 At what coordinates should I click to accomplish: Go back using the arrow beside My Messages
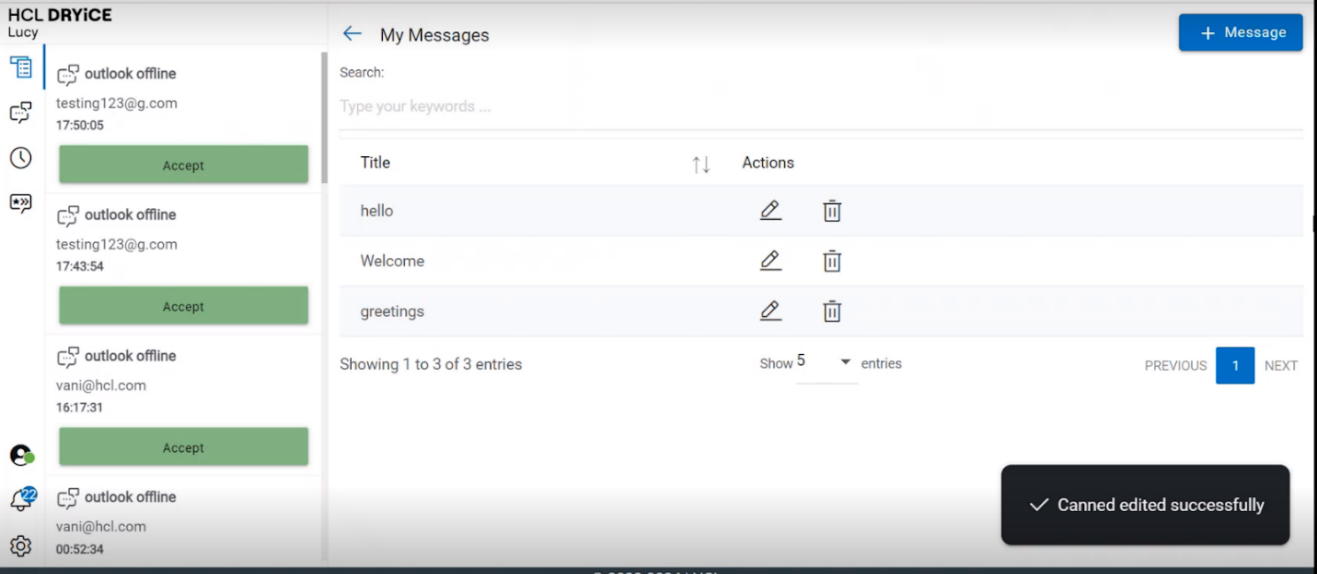click(352, 34)
